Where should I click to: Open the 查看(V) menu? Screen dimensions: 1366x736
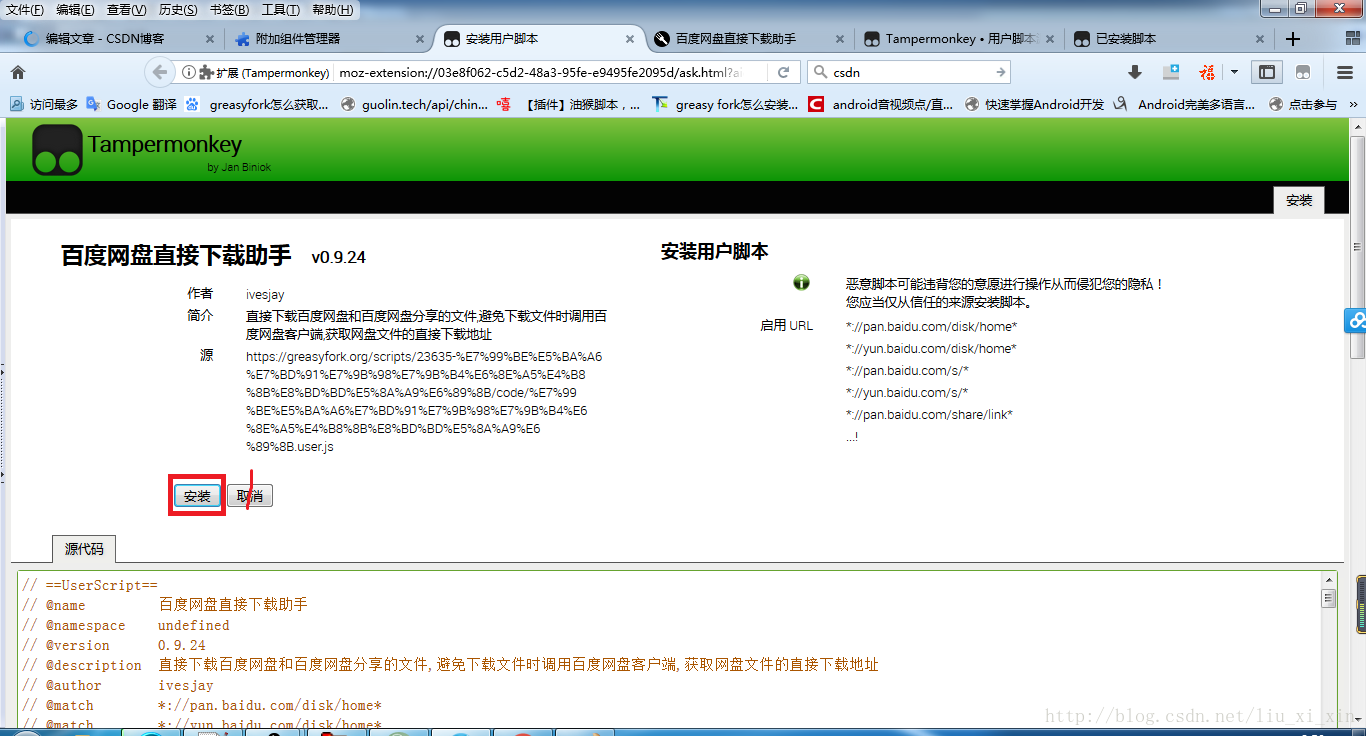click(126, 10)
